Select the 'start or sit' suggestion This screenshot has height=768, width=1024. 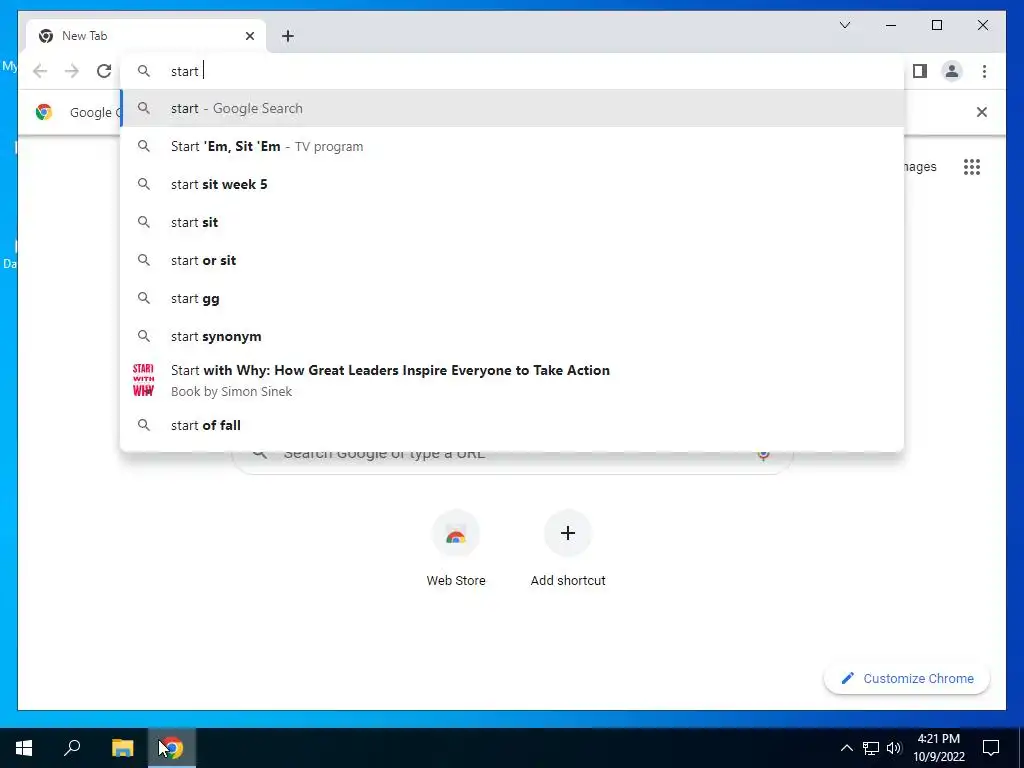click(x=512, y=260)
